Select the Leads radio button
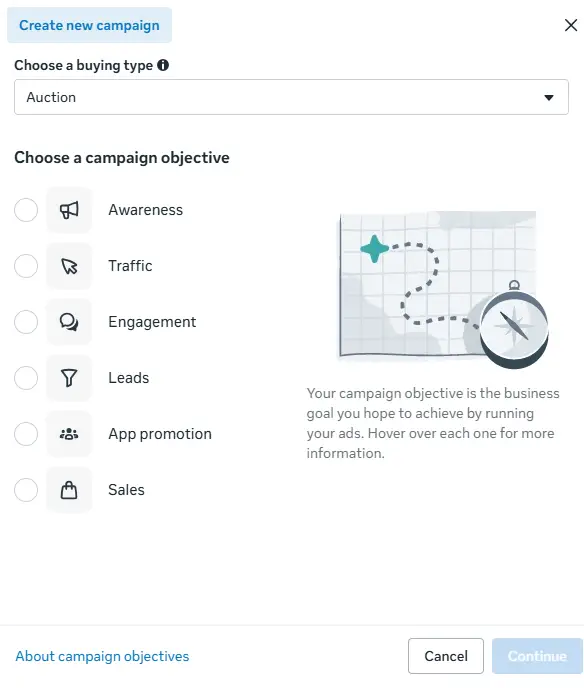The width and height of the screenshot is (584, 688). (x=26, y=378)
